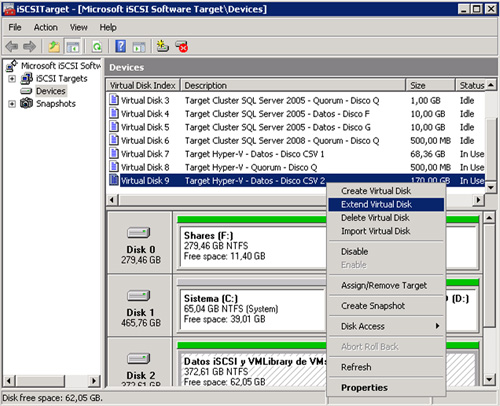Image resolution: width=500 pixels, height=406 pixels.
Task: Click the '1,00 GB' size cell
Action: pos(425,100)
